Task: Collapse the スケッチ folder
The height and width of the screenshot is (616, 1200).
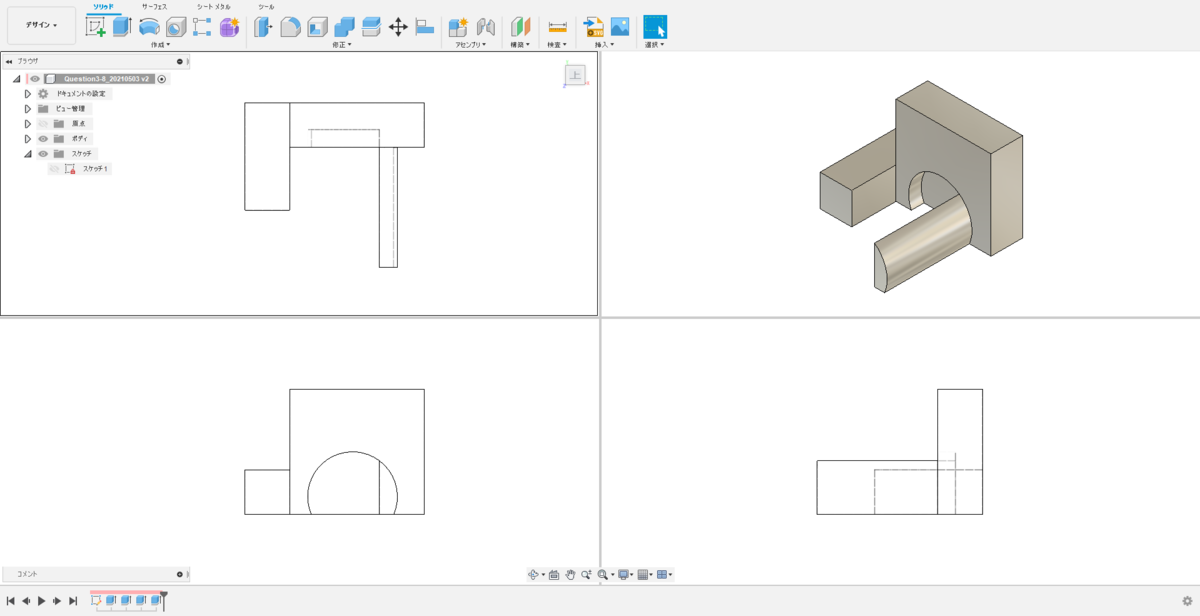Action: pyautogui.click(x=28, y=154)
